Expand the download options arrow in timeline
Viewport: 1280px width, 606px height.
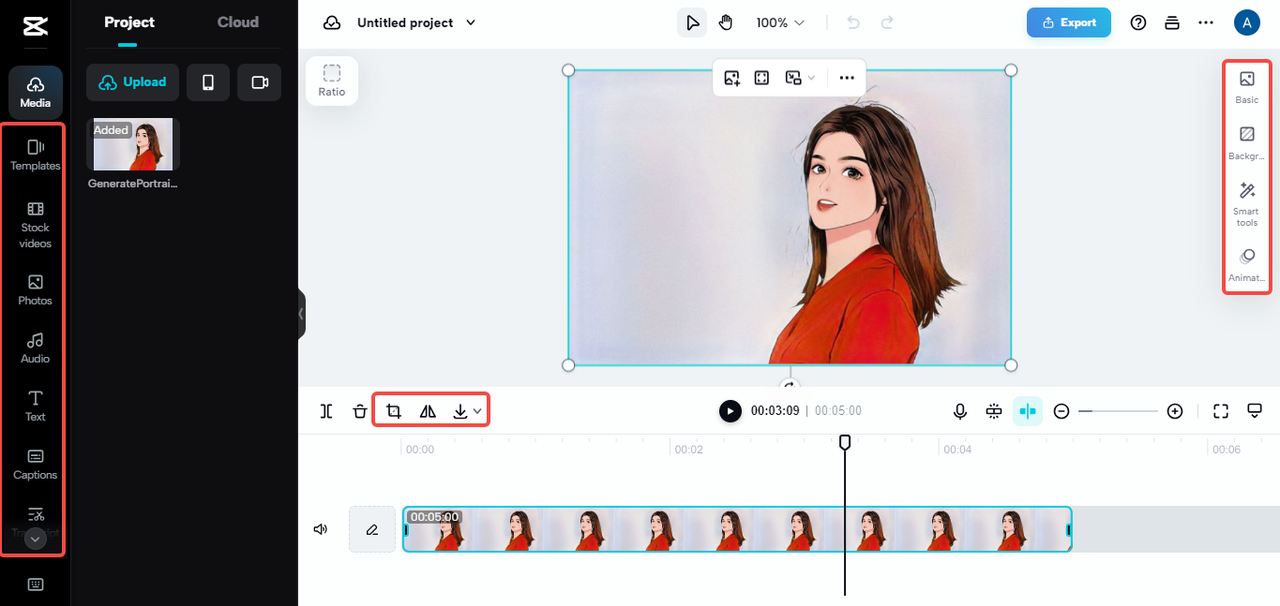(478, 411)
